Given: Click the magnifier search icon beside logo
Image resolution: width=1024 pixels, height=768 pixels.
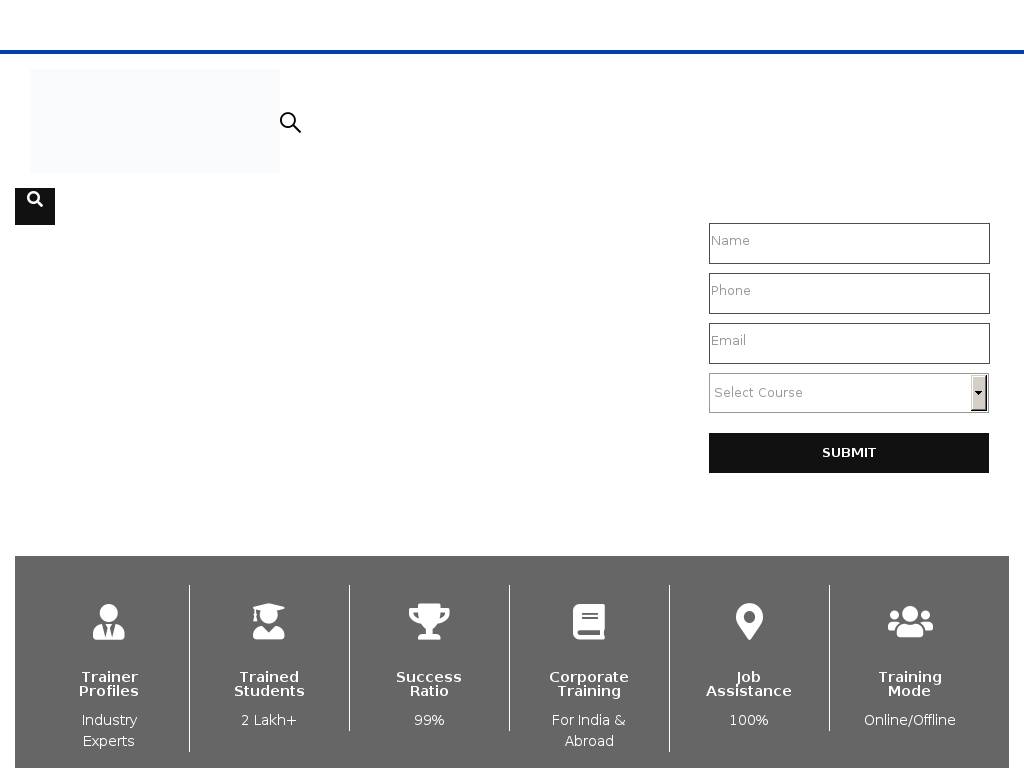Looking at the screenshot, I should (x=290, y=122).
